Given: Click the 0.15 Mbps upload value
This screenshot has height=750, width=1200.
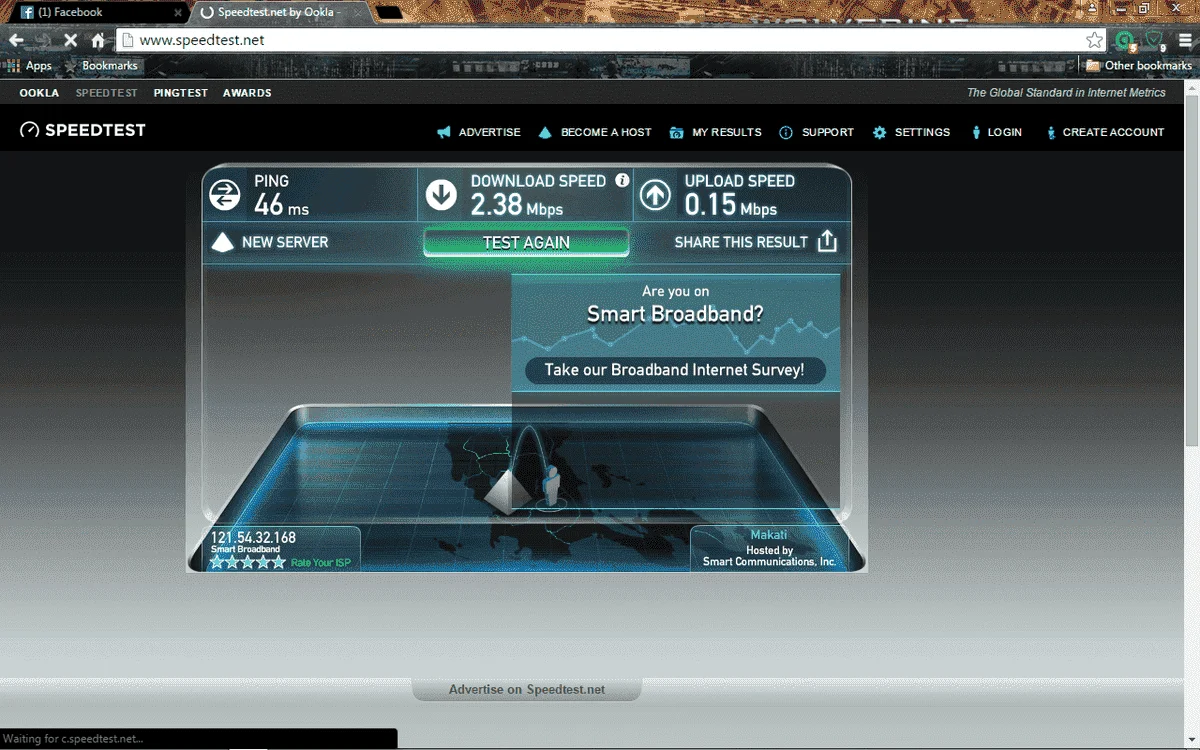Looking at the screenshot, I should click(x=731, y=205).
